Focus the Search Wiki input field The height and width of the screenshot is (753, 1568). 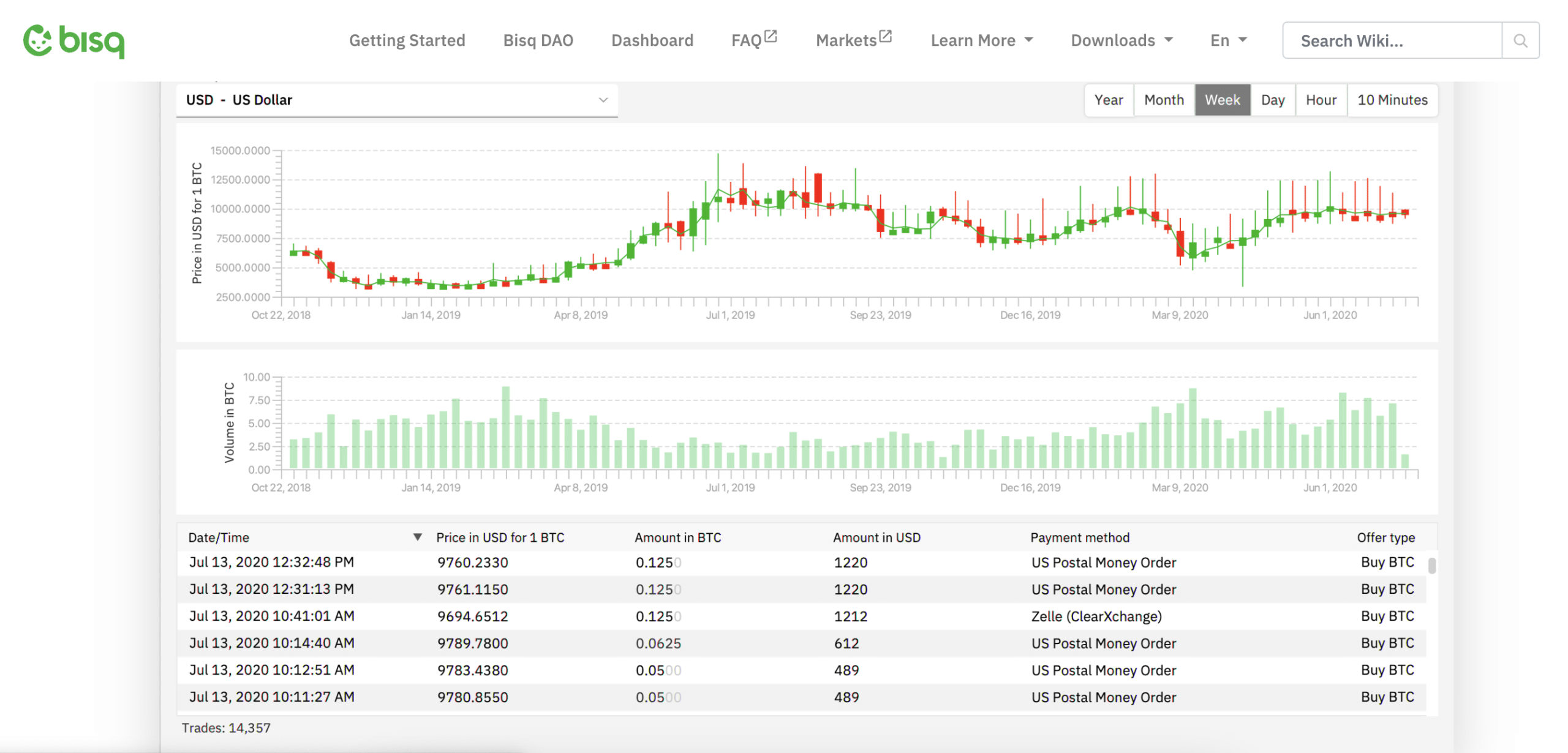pos(1392,40)
